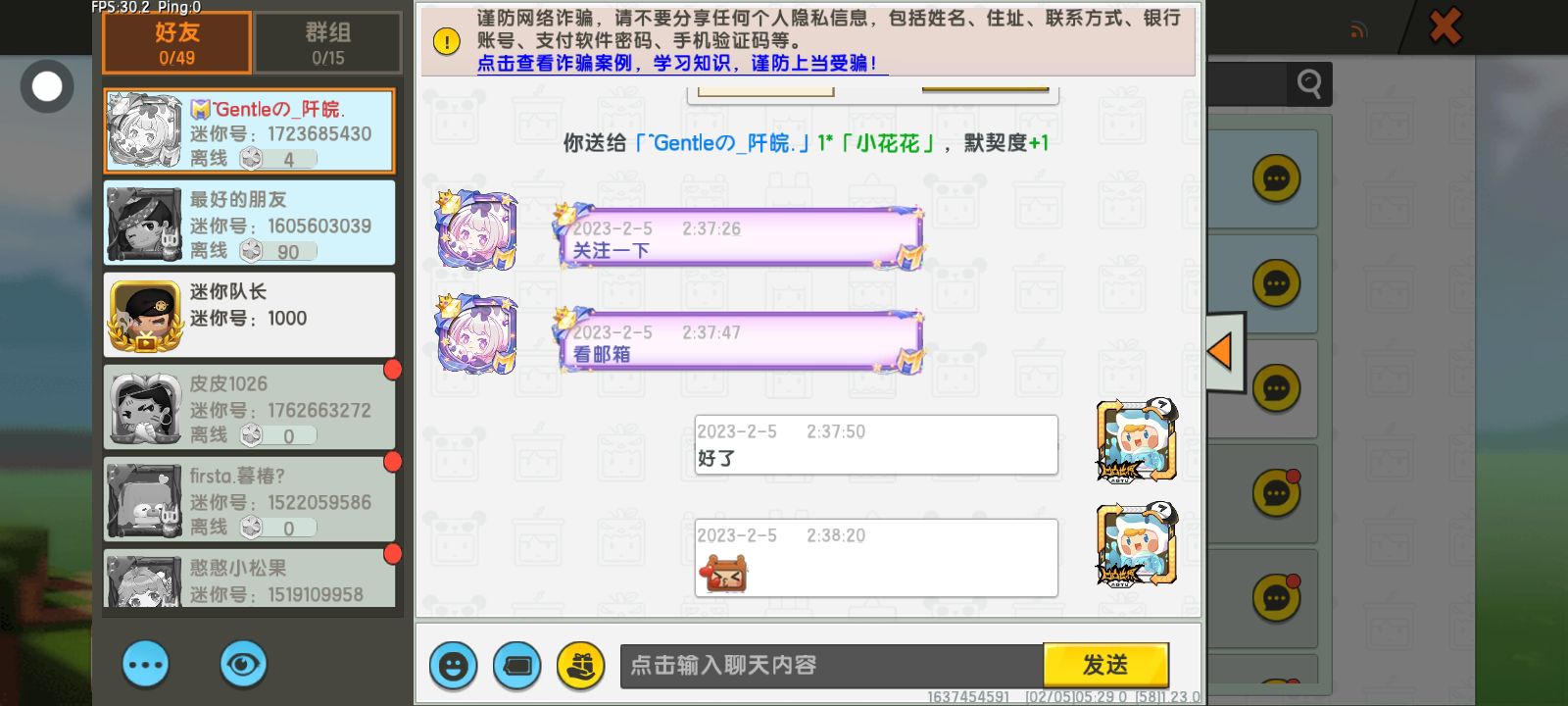Click the blue card icon beside emoji button
Viewport: 1568px width, 706px height.
click(516, 666)
